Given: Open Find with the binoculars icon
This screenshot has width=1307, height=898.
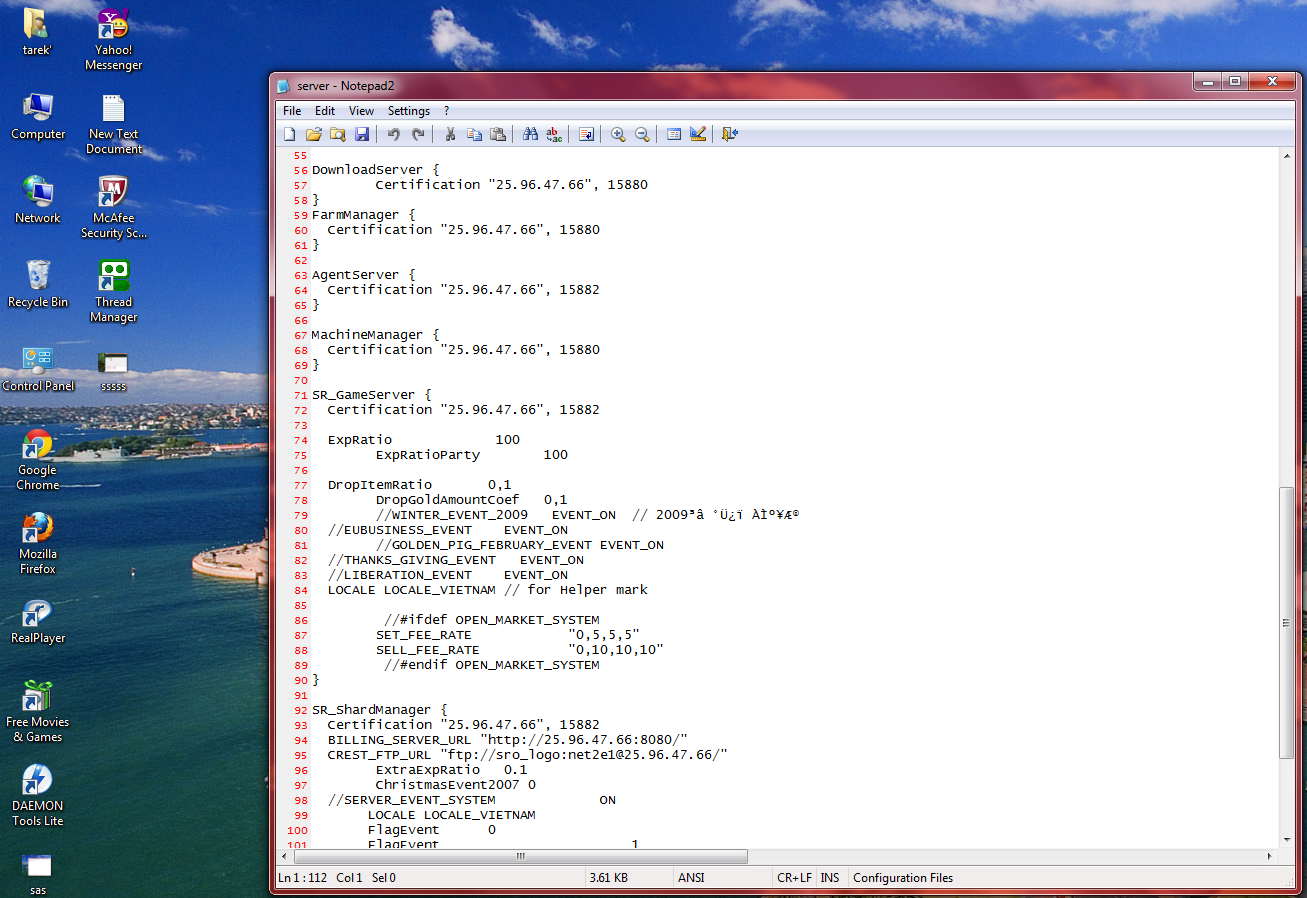Looking at the screenshot, I should click(530, 134).
